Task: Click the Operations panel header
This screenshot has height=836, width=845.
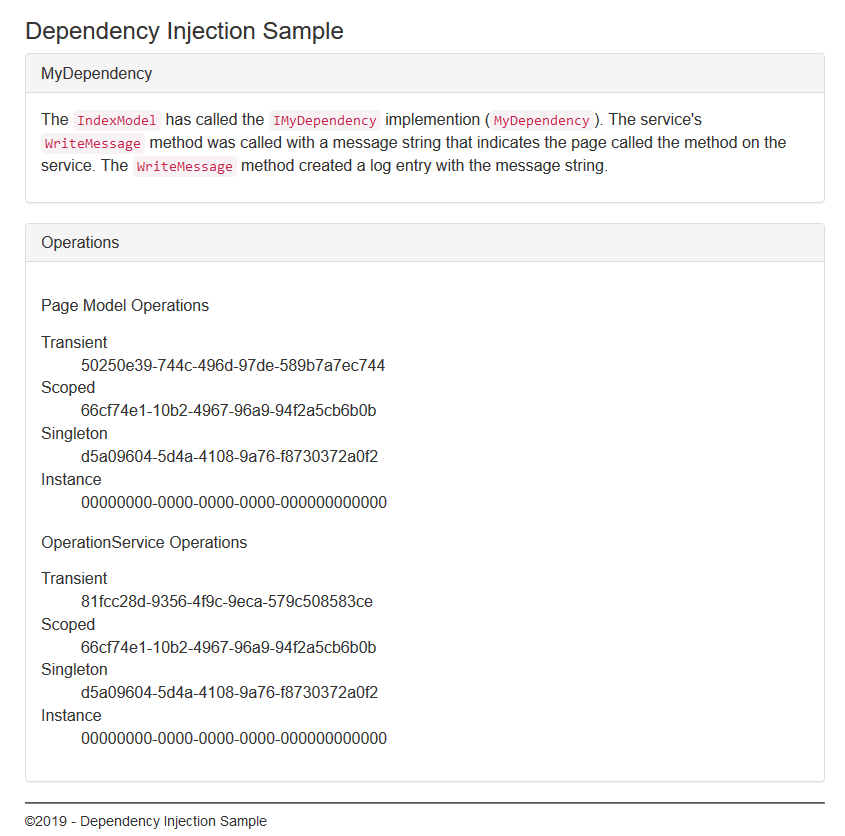Action: coord(80,242)
